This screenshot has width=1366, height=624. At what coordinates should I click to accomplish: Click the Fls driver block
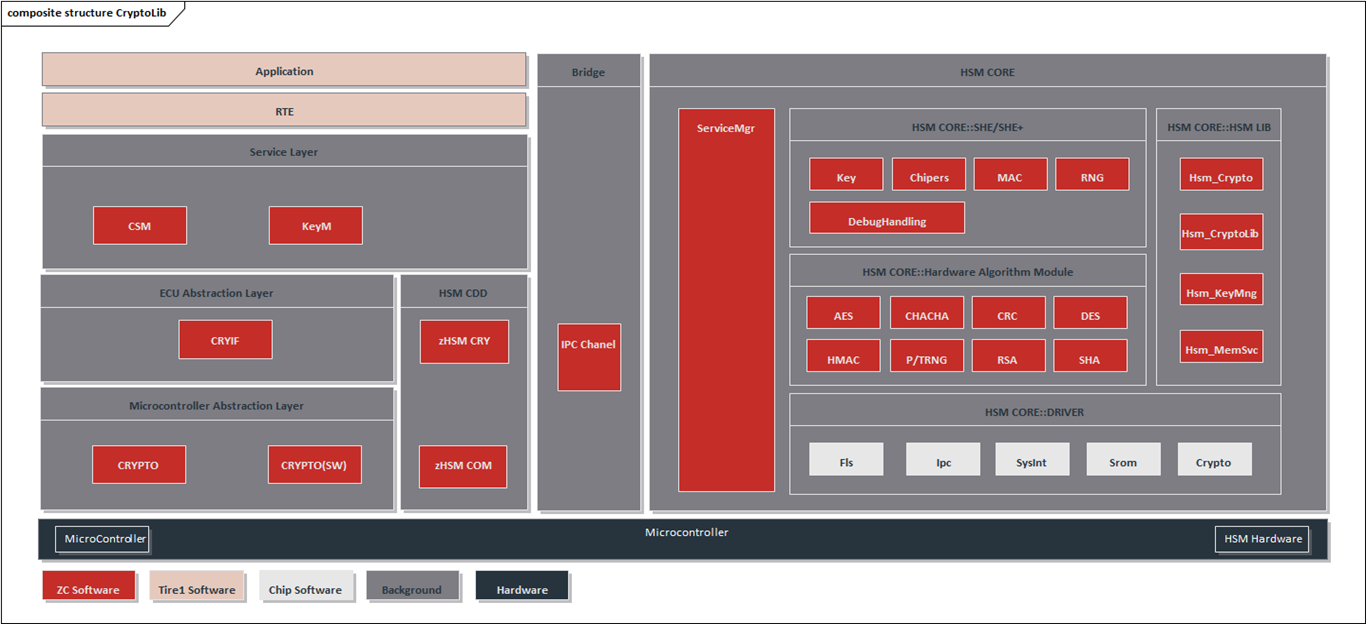tap(846, 460)
